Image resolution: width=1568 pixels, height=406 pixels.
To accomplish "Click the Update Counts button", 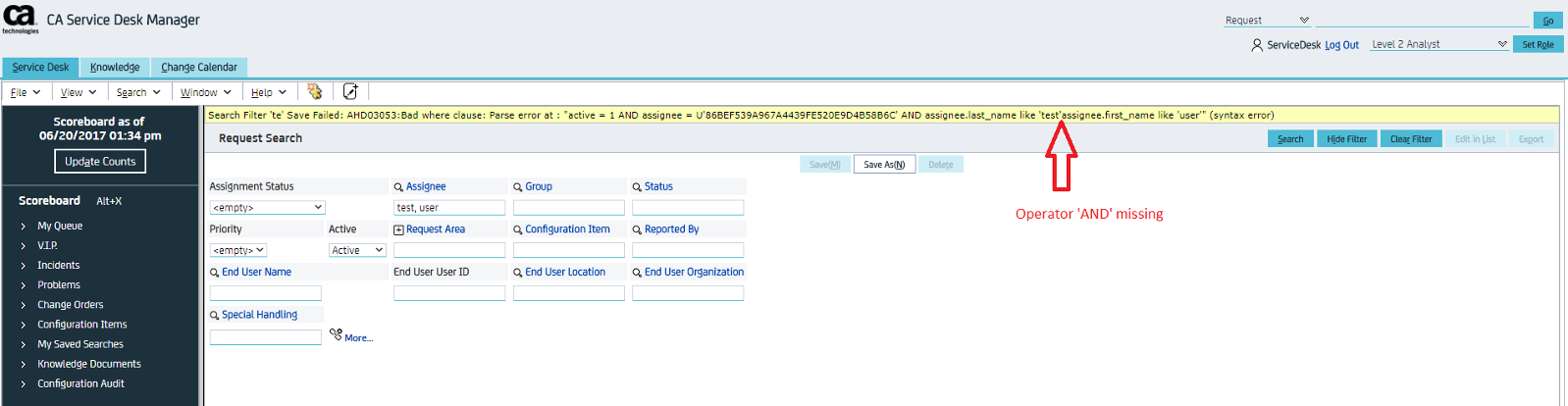I will [x=100, y=161].
